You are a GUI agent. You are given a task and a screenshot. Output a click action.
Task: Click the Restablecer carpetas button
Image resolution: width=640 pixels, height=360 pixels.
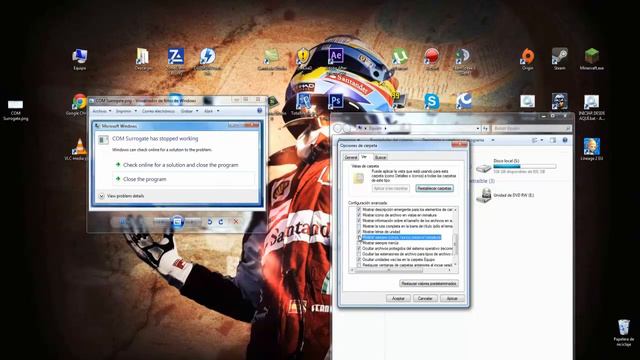pyautogui.click(x=434, y=188)
